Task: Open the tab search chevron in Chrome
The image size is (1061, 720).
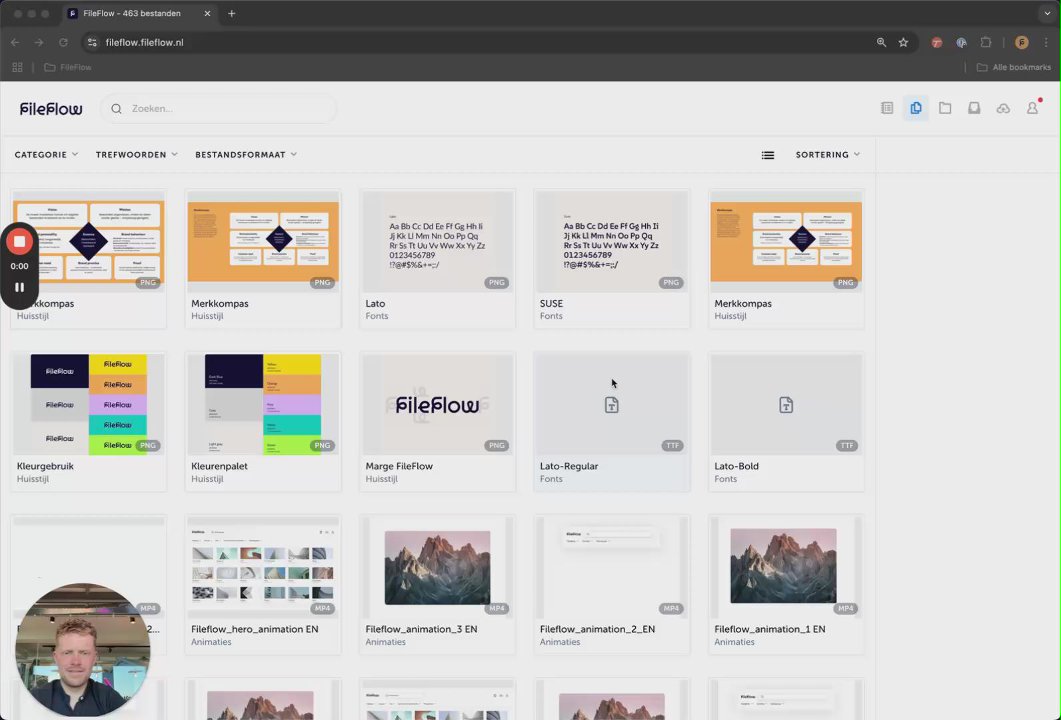Action: point(1047,14)
